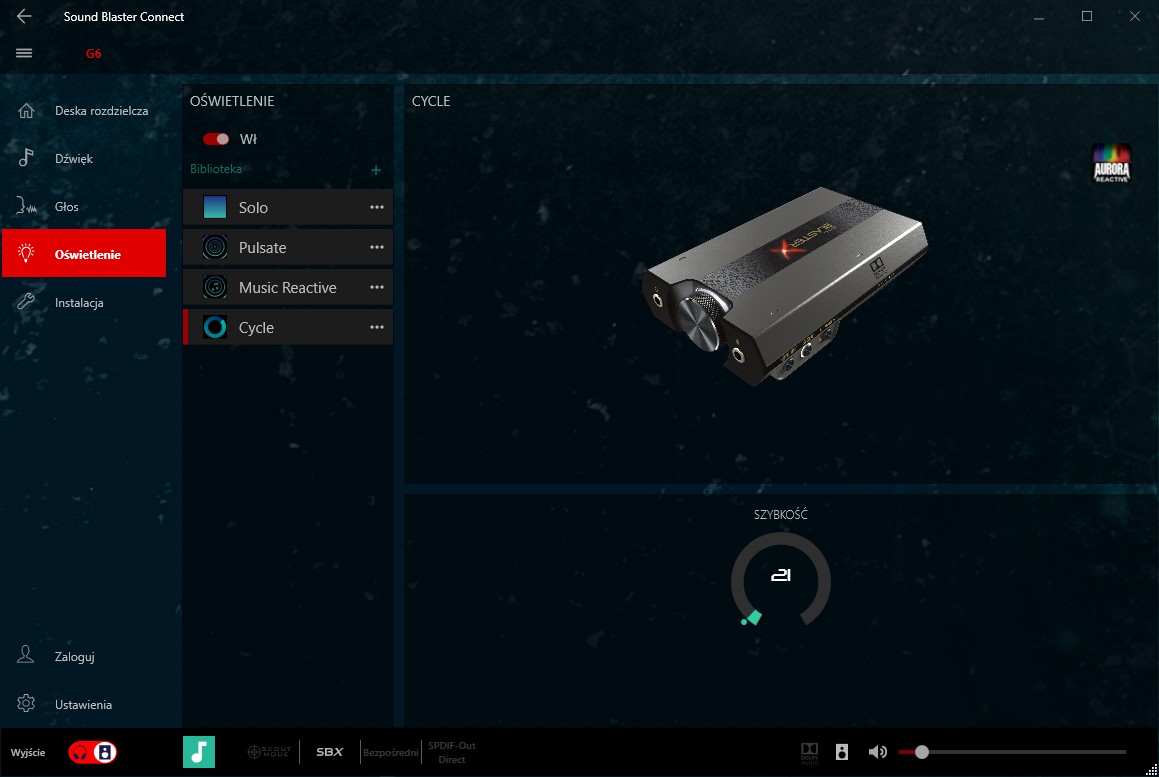Toggle the lighting Wł switch off

(216, 139)
